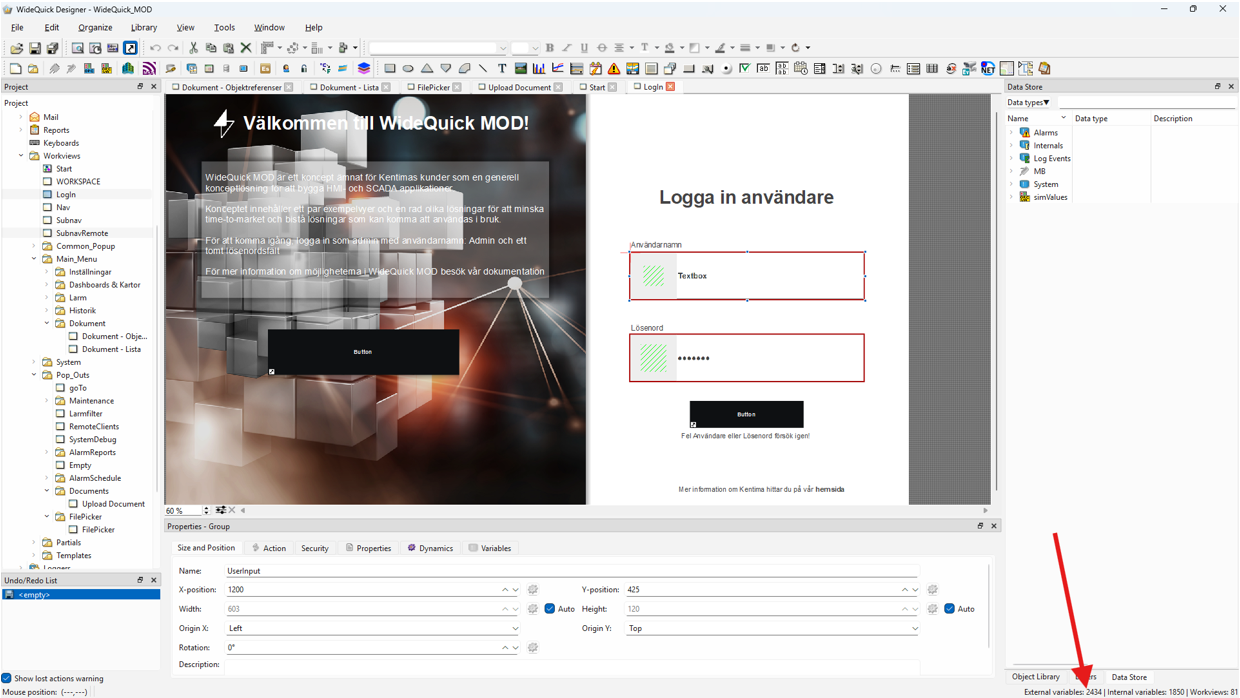1240x698 pixels.
Task: Select the ellipse drawing tool icon
Action: (408, 68)
